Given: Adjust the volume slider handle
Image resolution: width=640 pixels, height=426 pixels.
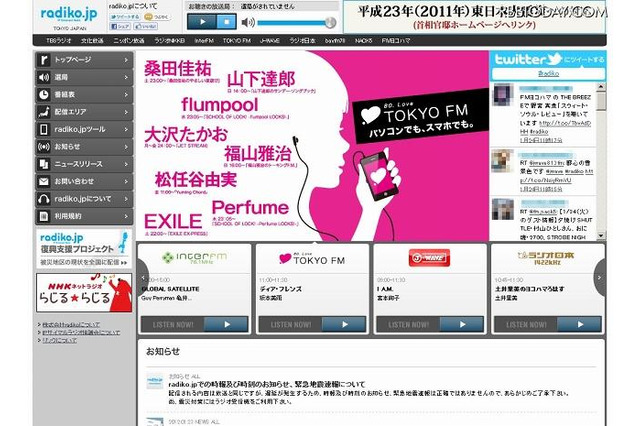Looking at the screenshot, I should tap(331, 22).
